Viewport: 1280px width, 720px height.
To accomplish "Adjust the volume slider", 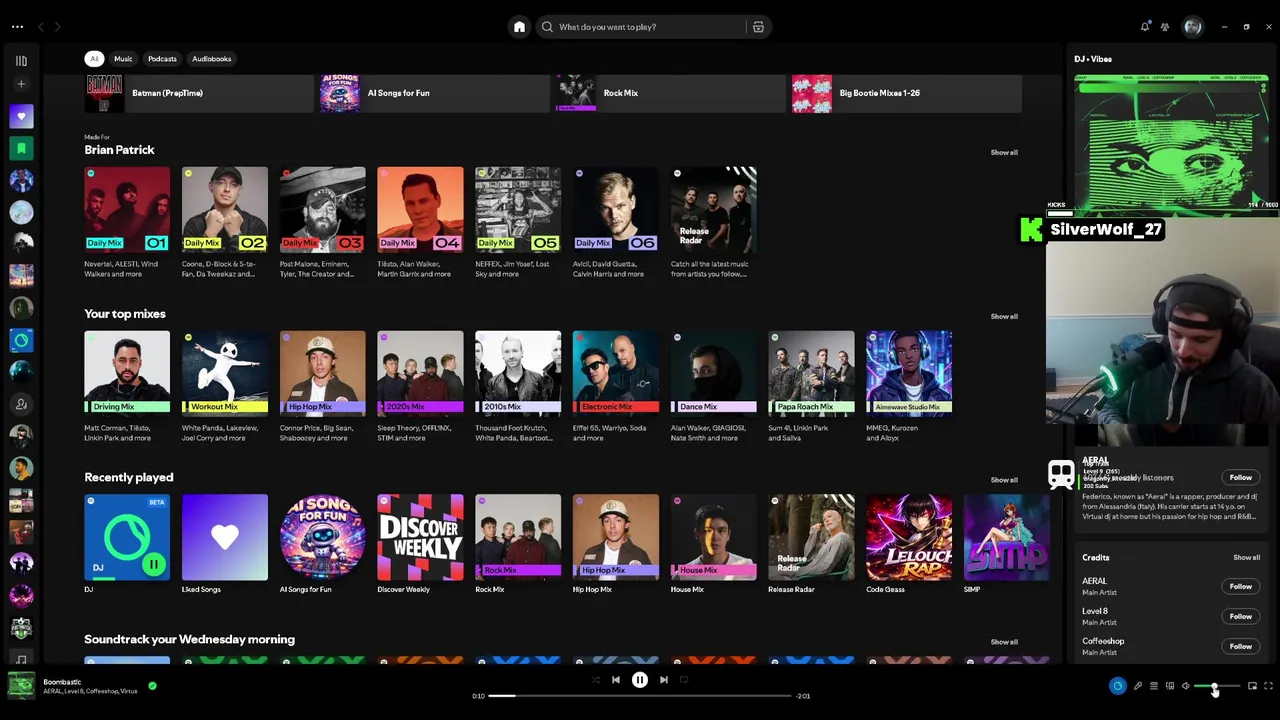I will 1217,686.
